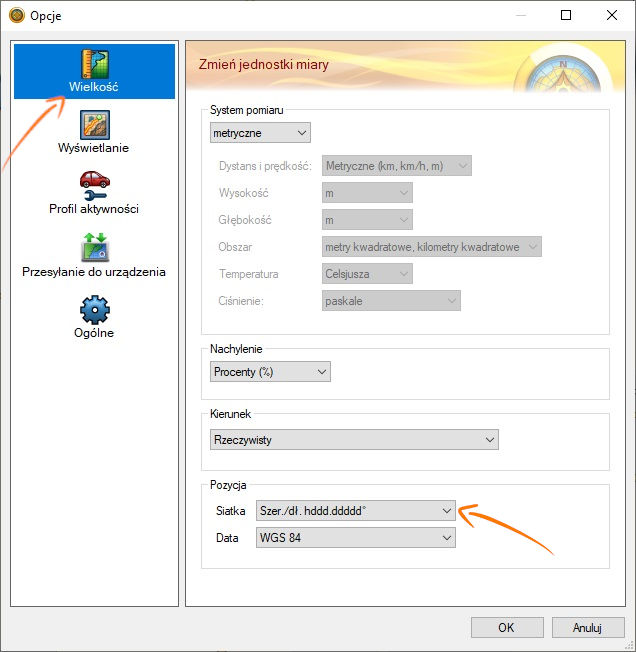Viewport: 636px width, 652px height.
Task: Click the Opcje title bar app icon
Action: tap(16, 16)
